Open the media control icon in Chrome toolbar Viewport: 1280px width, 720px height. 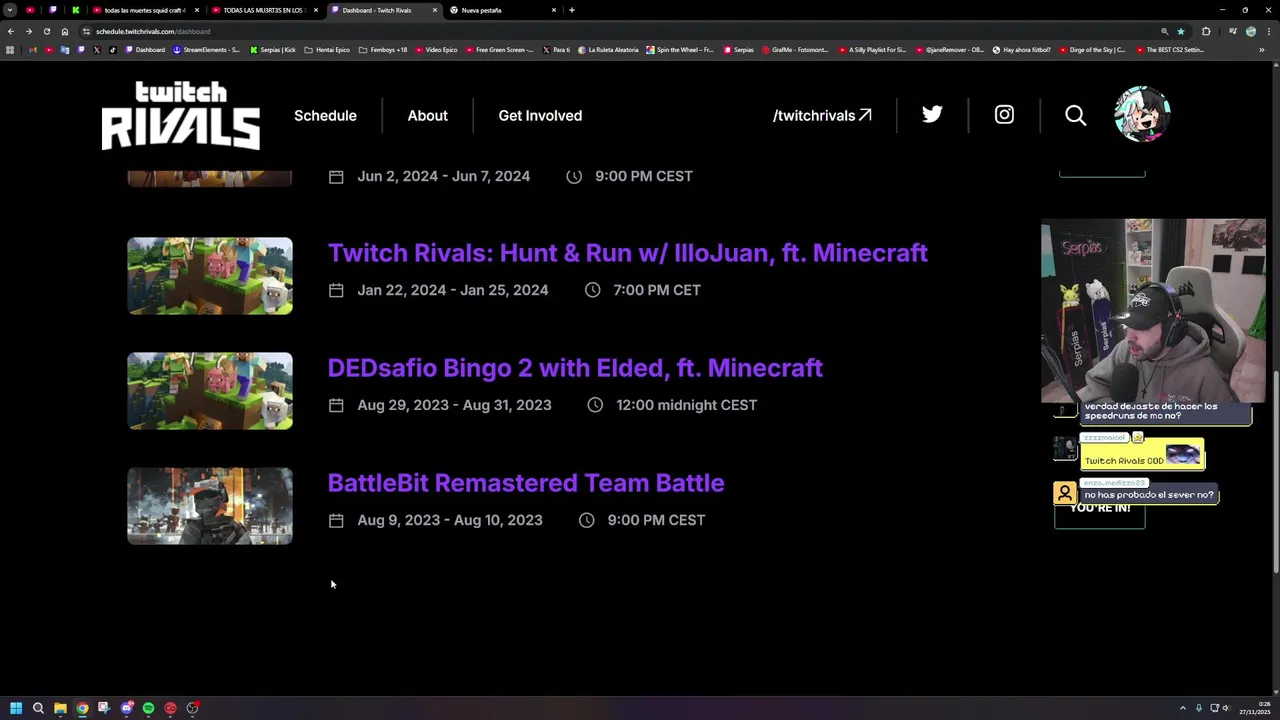1233,31
